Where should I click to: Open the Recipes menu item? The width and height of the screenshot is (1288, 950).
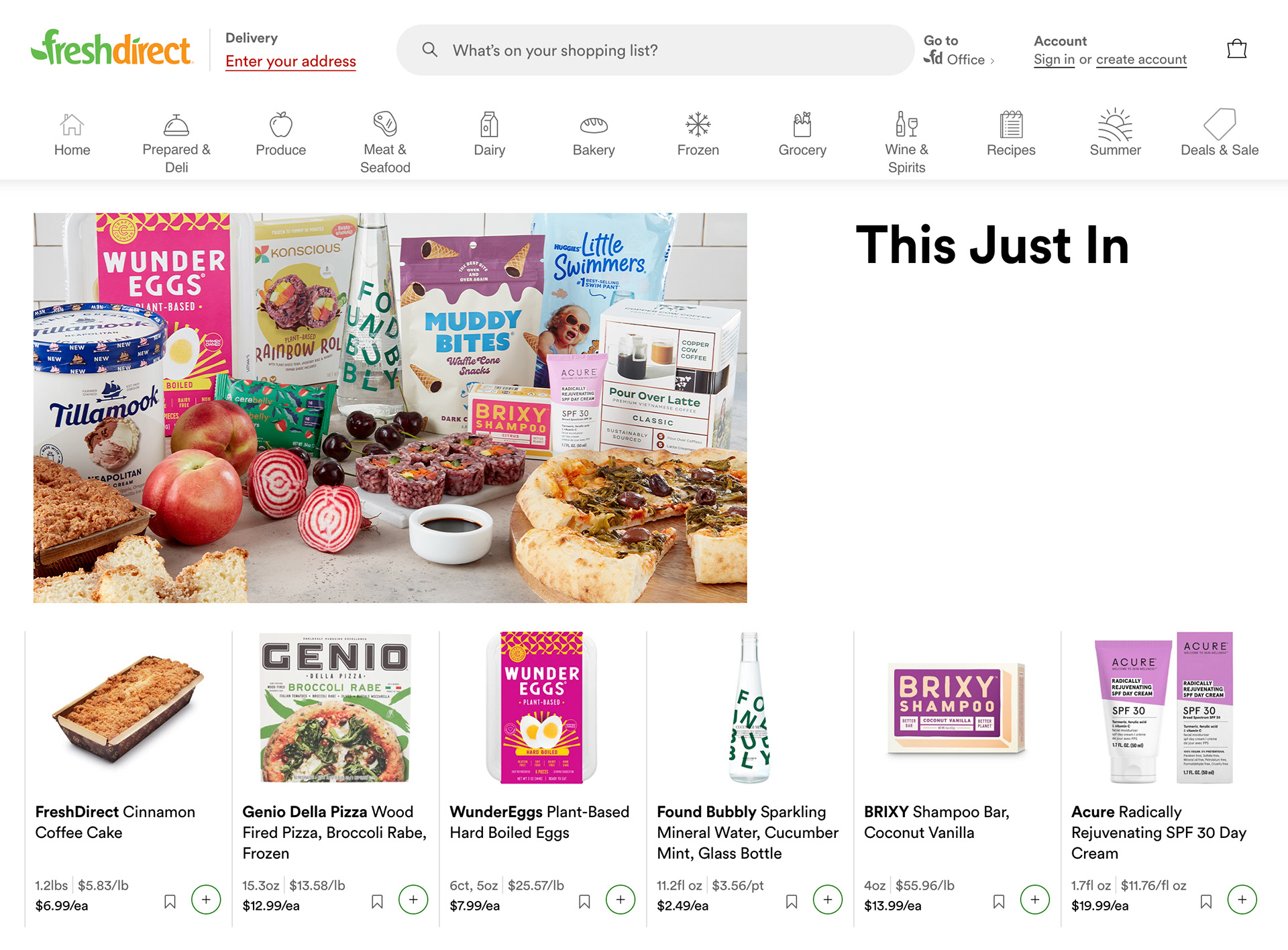coord(1011,134)
